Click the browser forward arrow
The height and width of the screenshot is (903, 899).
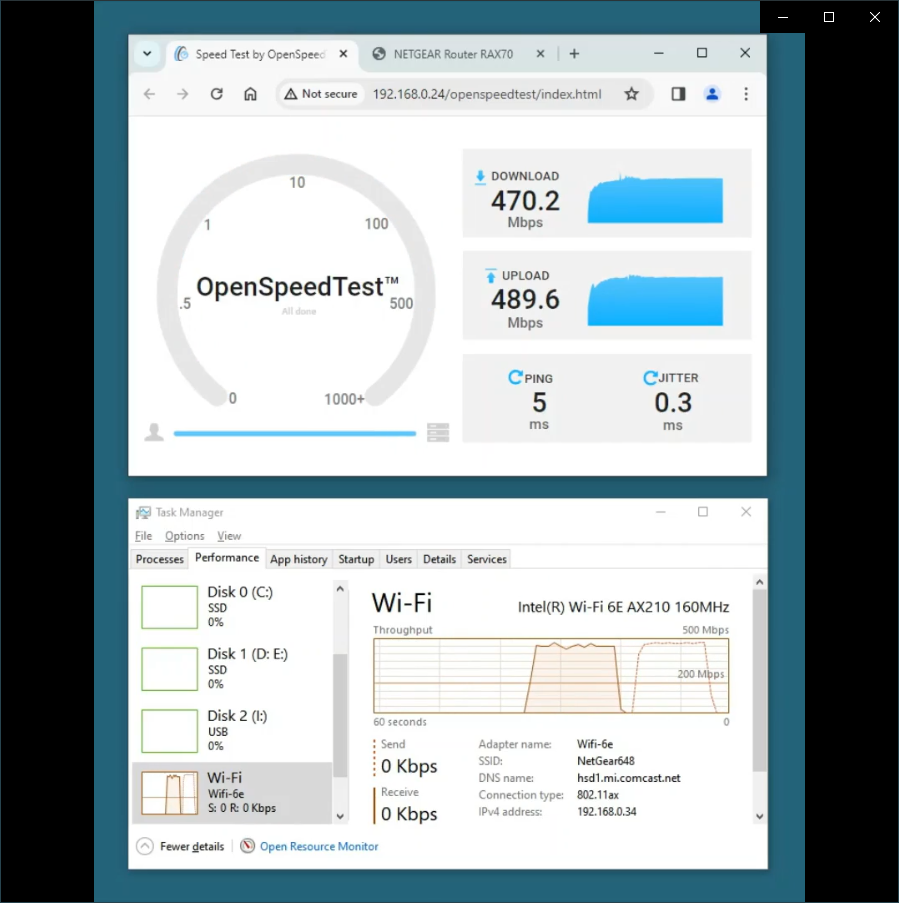[183, 94]
